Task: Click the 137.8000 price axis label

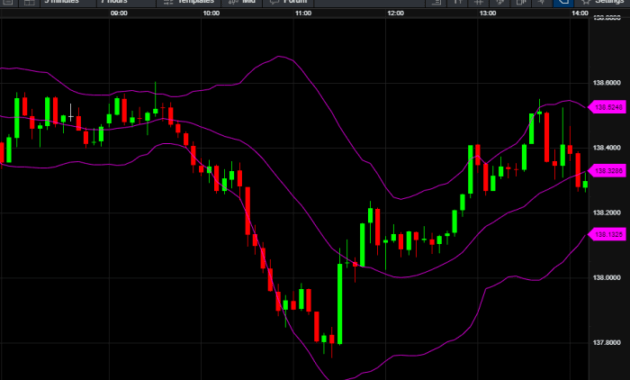Action: coord(607,343)
